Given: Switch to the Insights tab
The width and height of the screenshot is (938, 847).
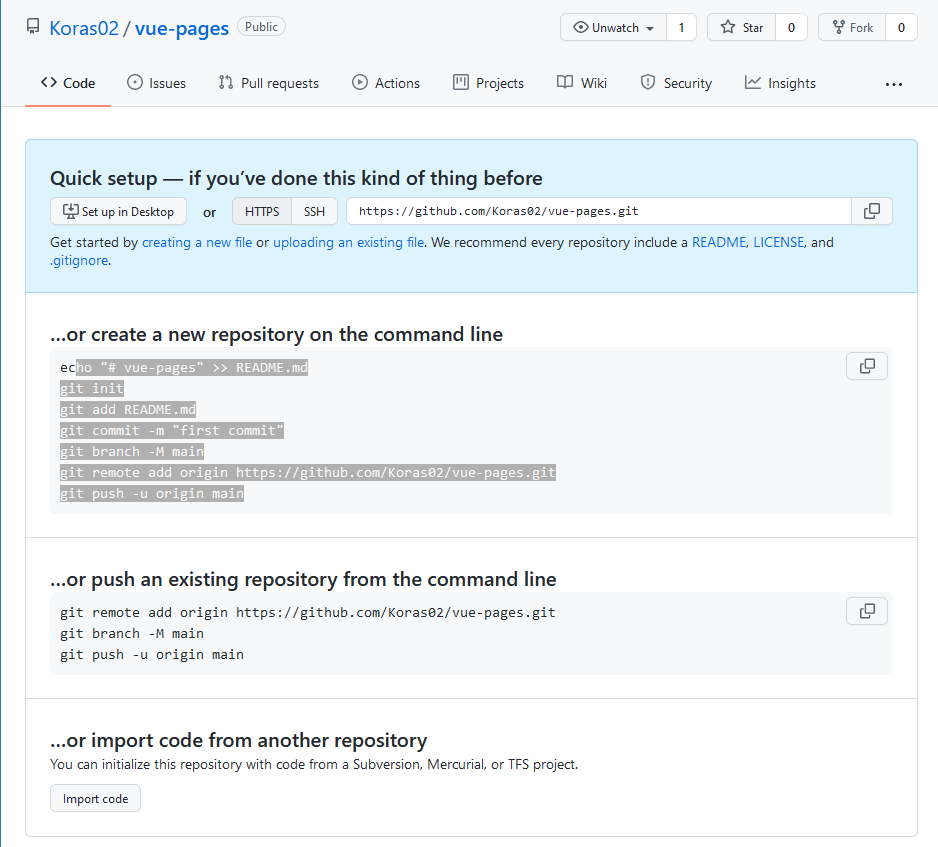Looking at the screenshot, I should (x=780, y=83).
